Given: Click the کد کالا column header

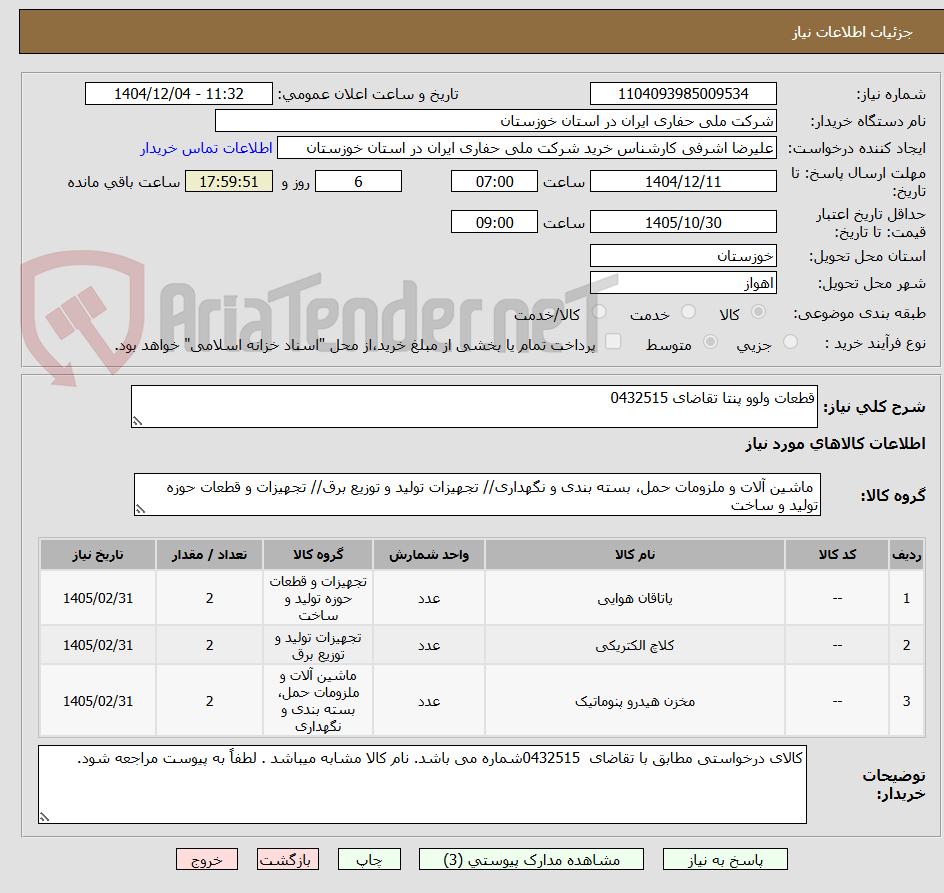Looking at the screenshot, I should [x=837, y=555].
